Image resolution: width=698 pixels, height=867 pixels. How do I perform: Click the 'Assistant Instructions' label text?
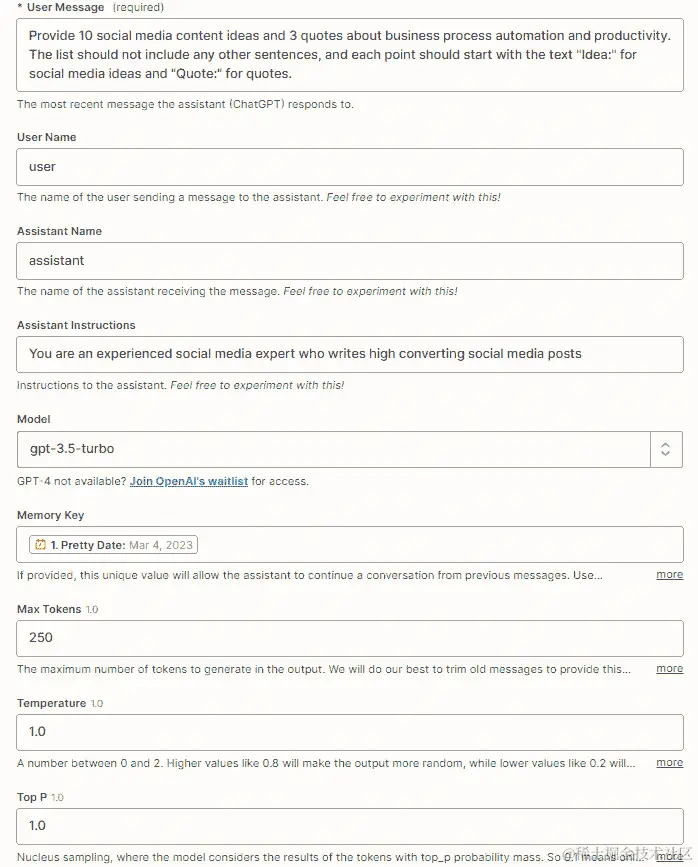click(76, 325)
